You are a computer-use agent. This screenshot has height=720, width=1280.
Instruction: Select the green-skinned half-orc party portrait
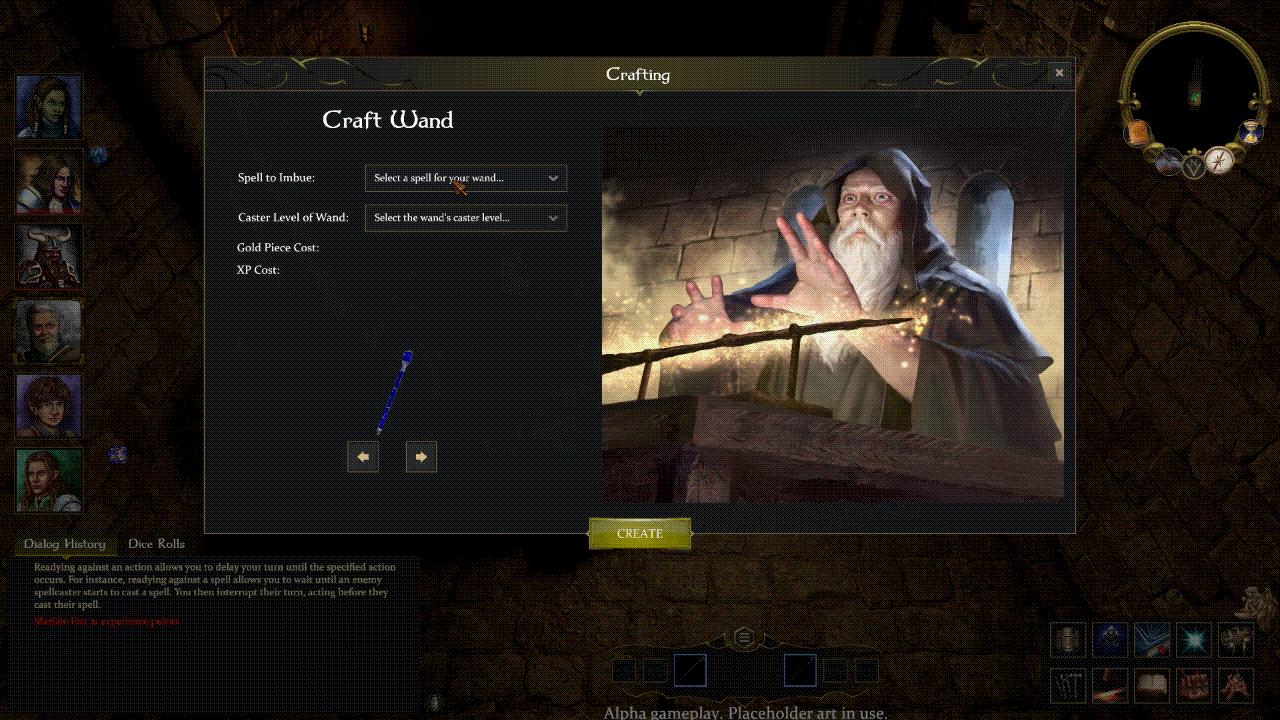pos(48,106)
